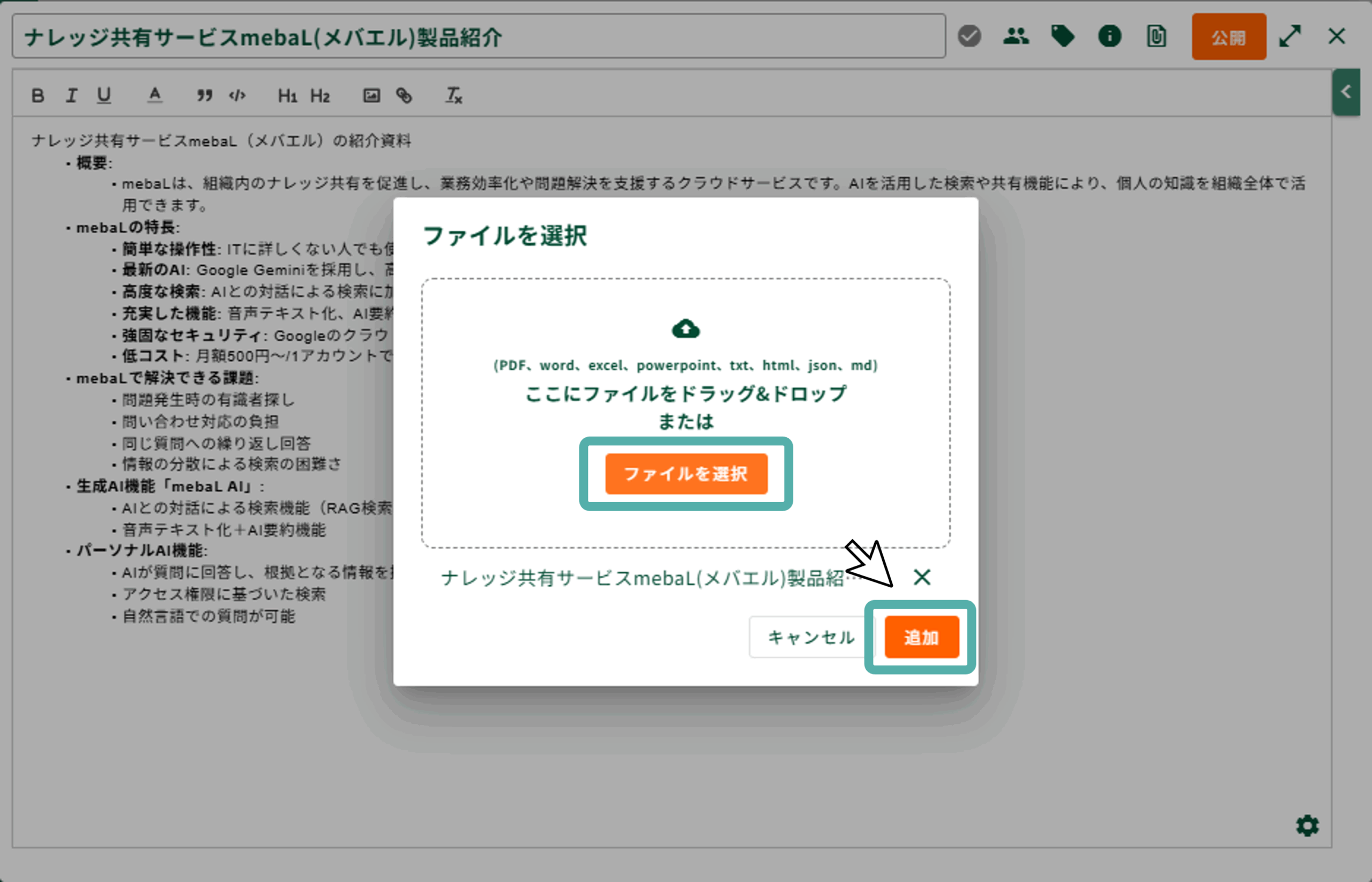This screenshot has height=882, width=1372.
Task: Expand the editor to fullscreen
Action: [x=1290, y=36]
